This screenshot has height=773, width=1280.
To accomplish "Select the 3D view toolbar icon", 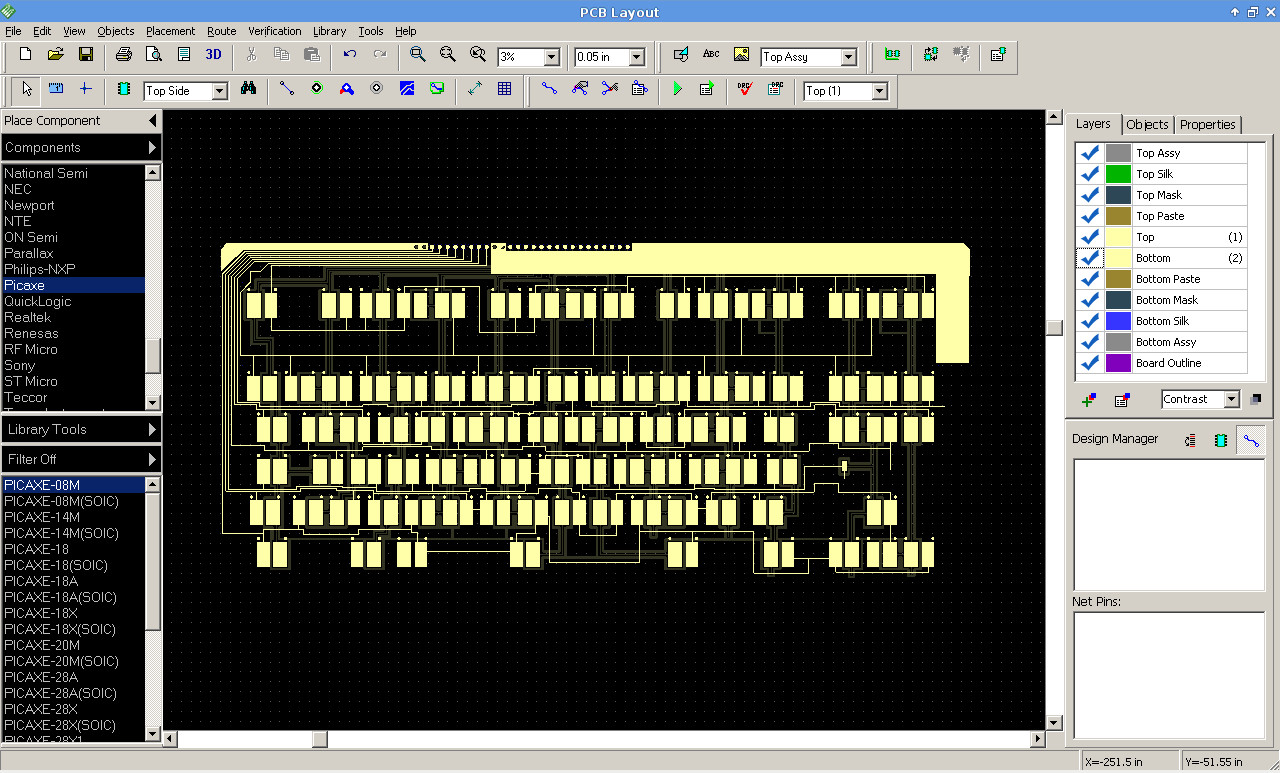I will pyautogui.click(x=212, y=56).
